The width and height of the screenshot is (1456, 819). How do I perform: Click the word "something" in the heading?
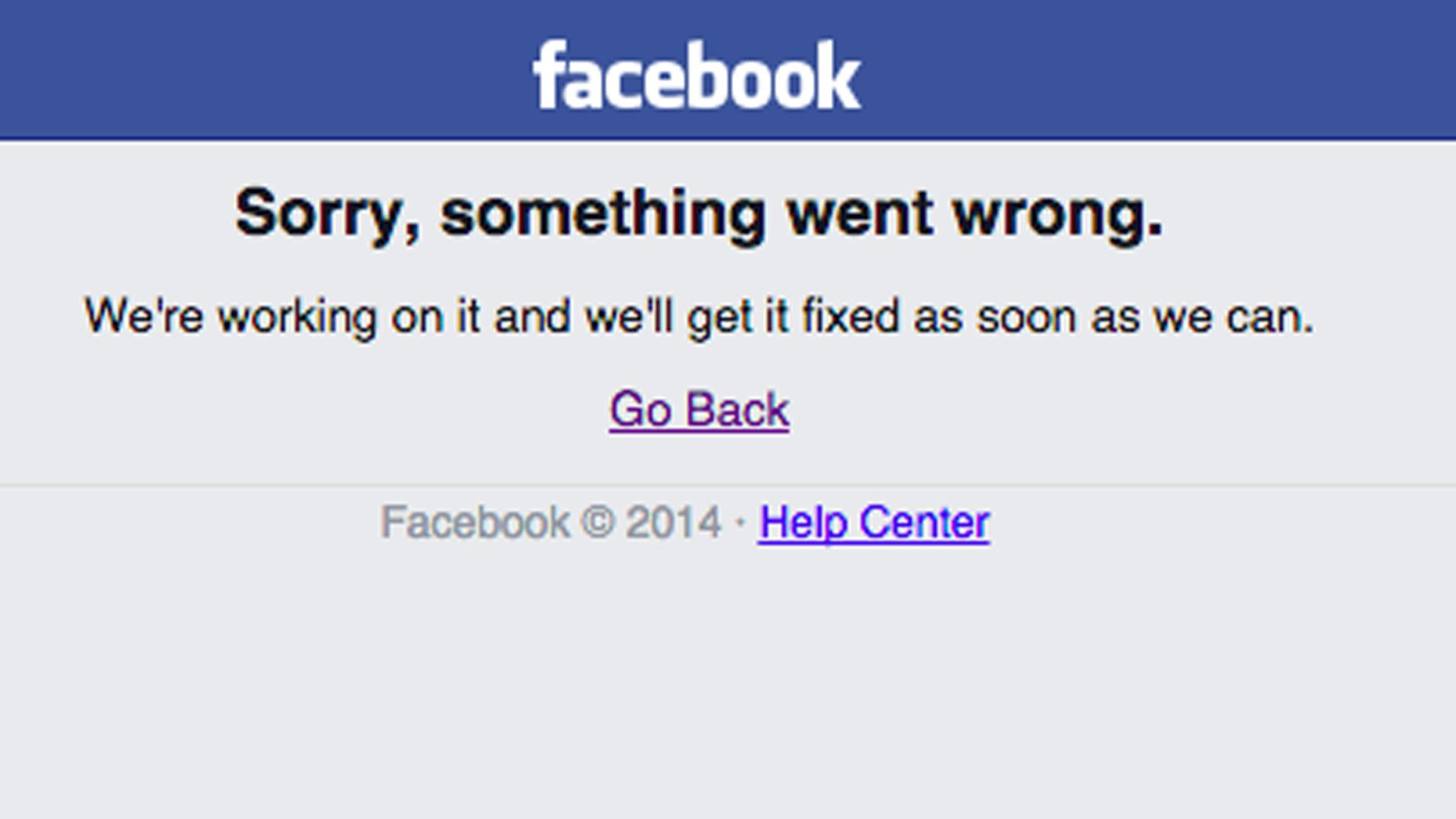click(x=602, y=213)
